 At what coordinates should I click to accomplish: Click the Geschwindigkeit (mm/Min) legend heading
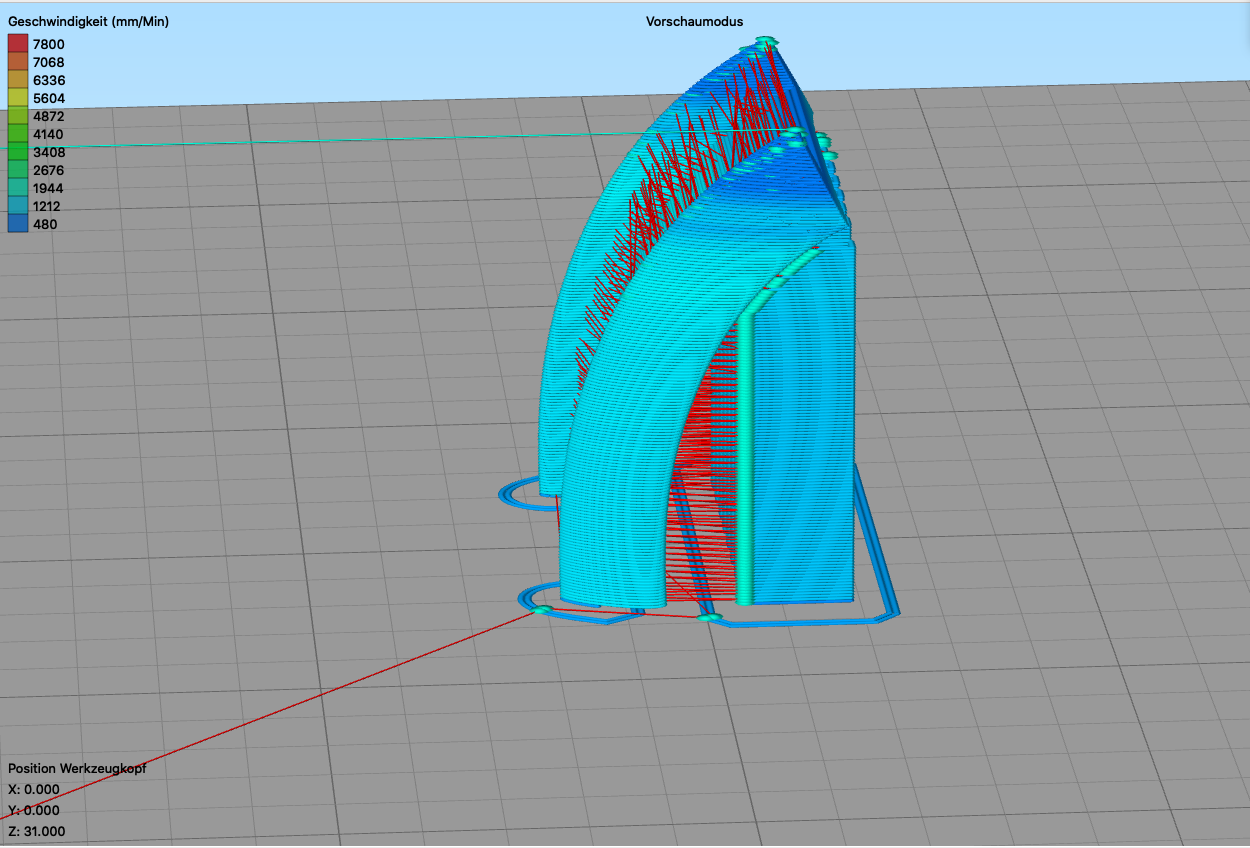88,21
